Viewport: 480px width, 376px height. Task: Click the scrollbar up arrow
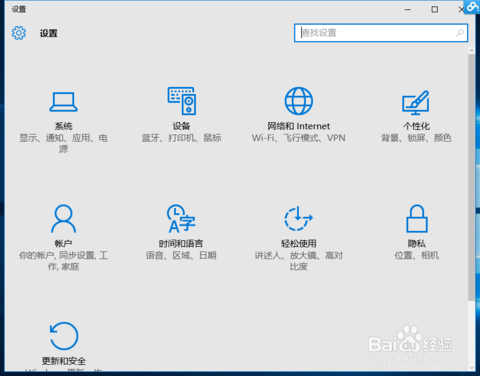tap(471, 50)
